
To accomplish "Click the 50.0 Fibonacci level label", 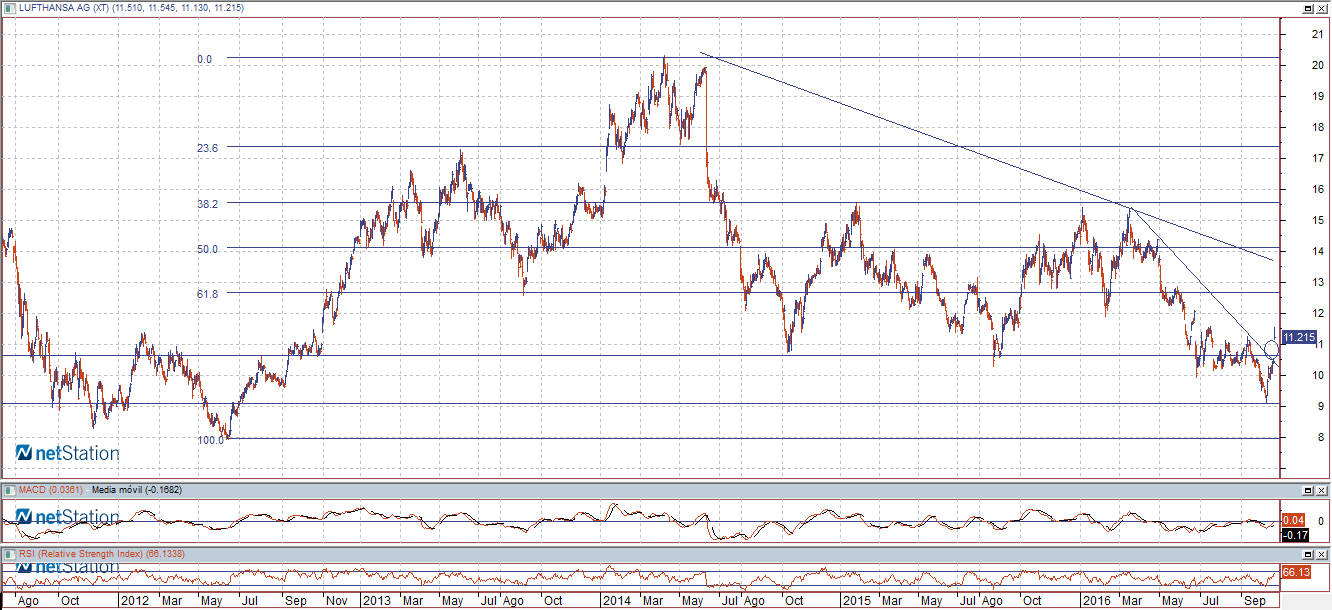I will pos(208,249).
